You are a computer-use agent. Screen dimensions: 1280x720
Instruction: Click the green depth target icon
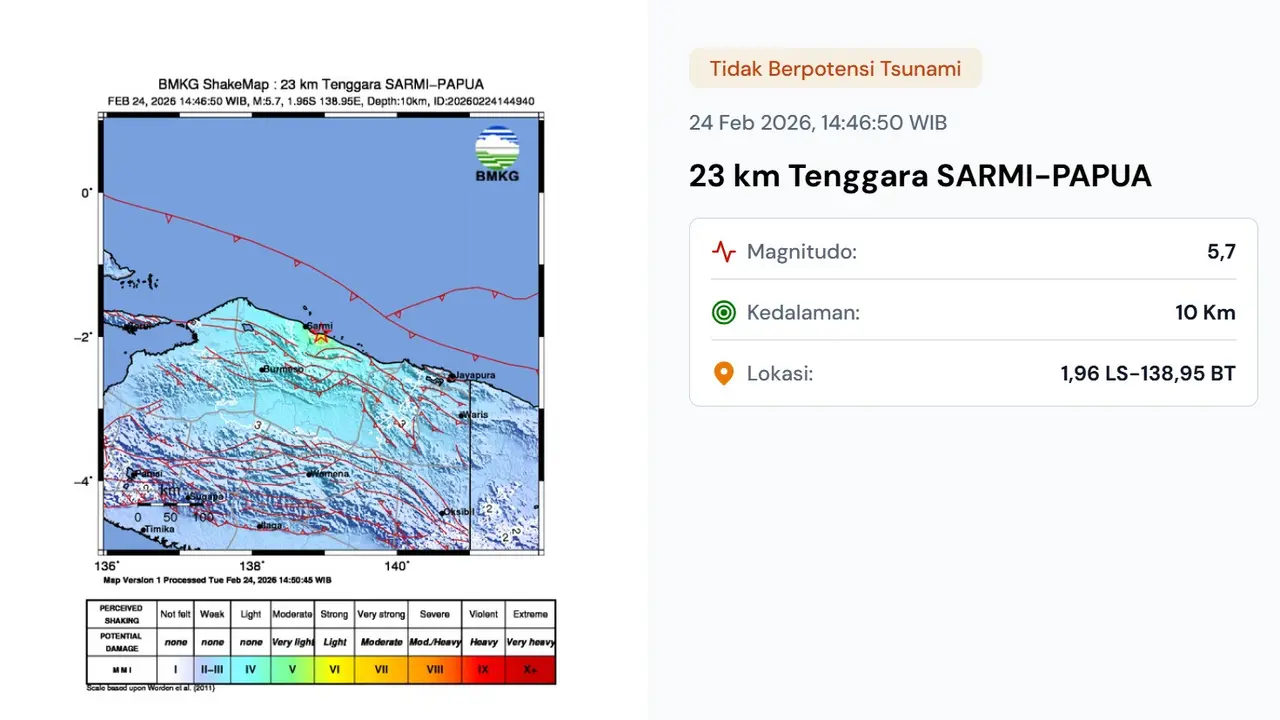point(724,313)
